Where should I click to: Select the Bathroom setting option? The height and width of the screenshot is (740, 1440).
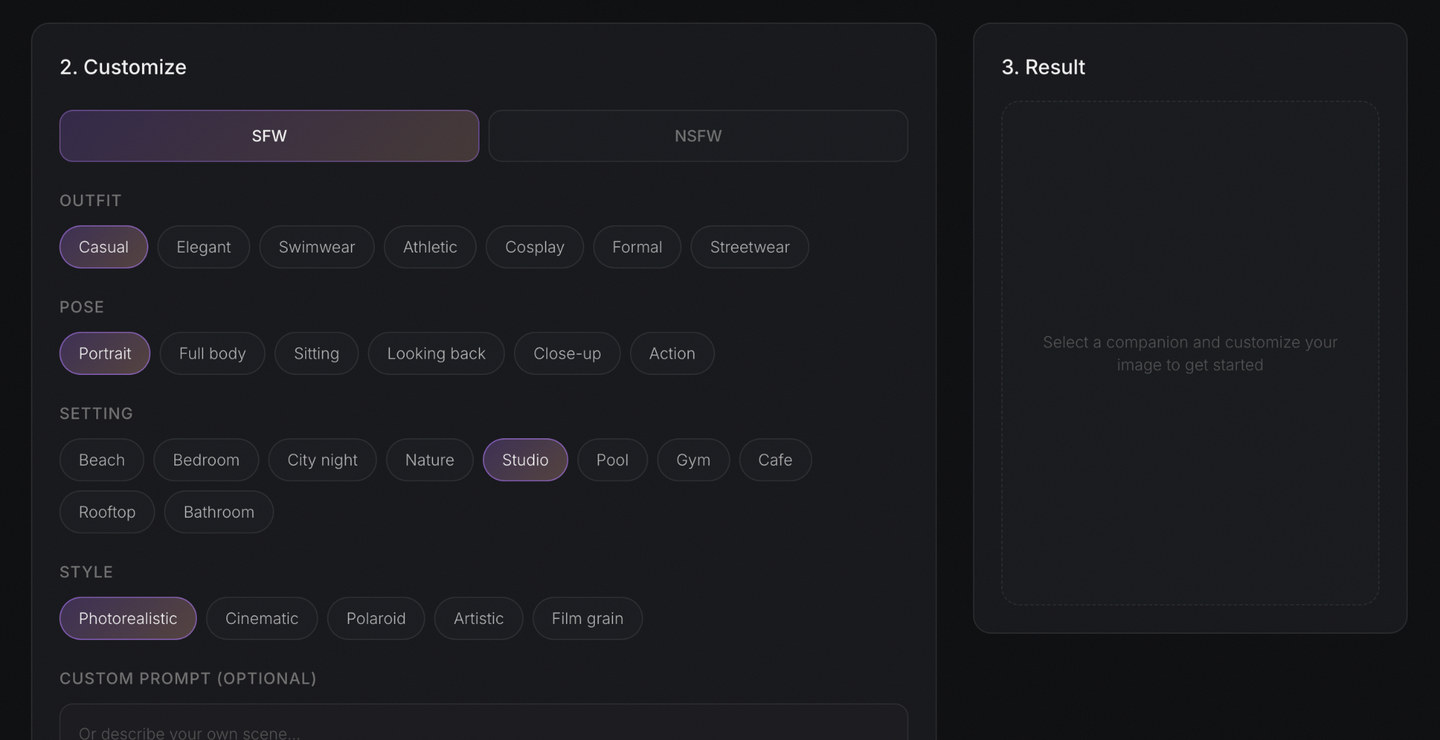(219, 512)
